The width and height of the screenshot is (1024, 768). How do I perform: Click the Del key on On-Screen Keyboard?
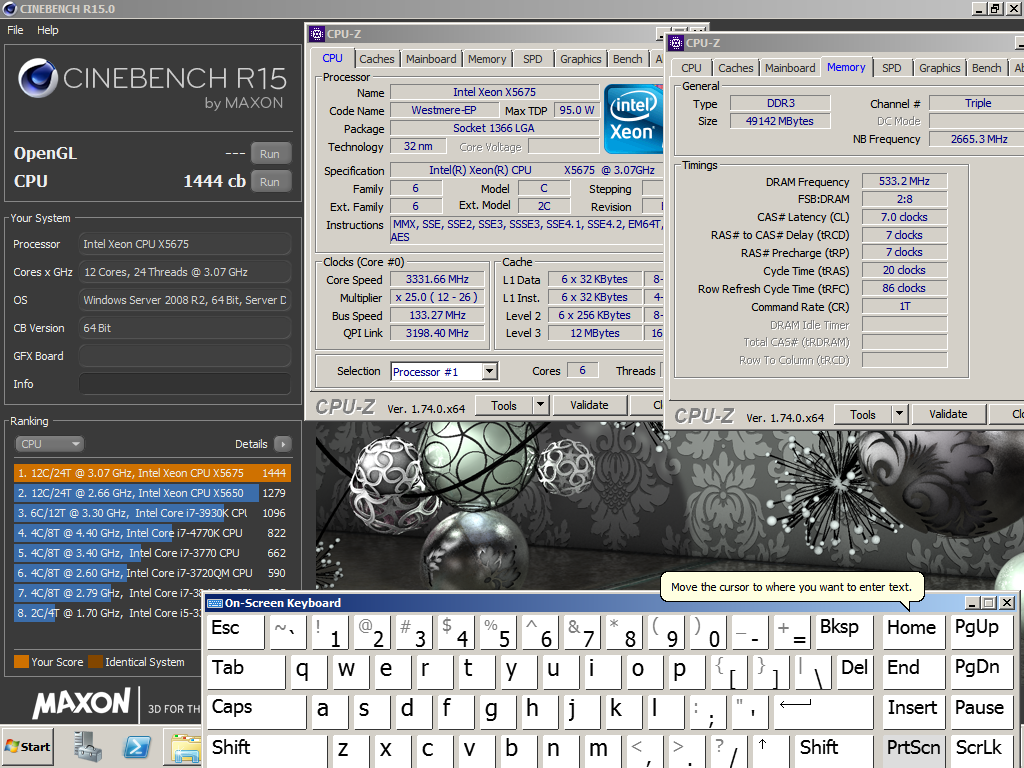[x=855, y=671]
